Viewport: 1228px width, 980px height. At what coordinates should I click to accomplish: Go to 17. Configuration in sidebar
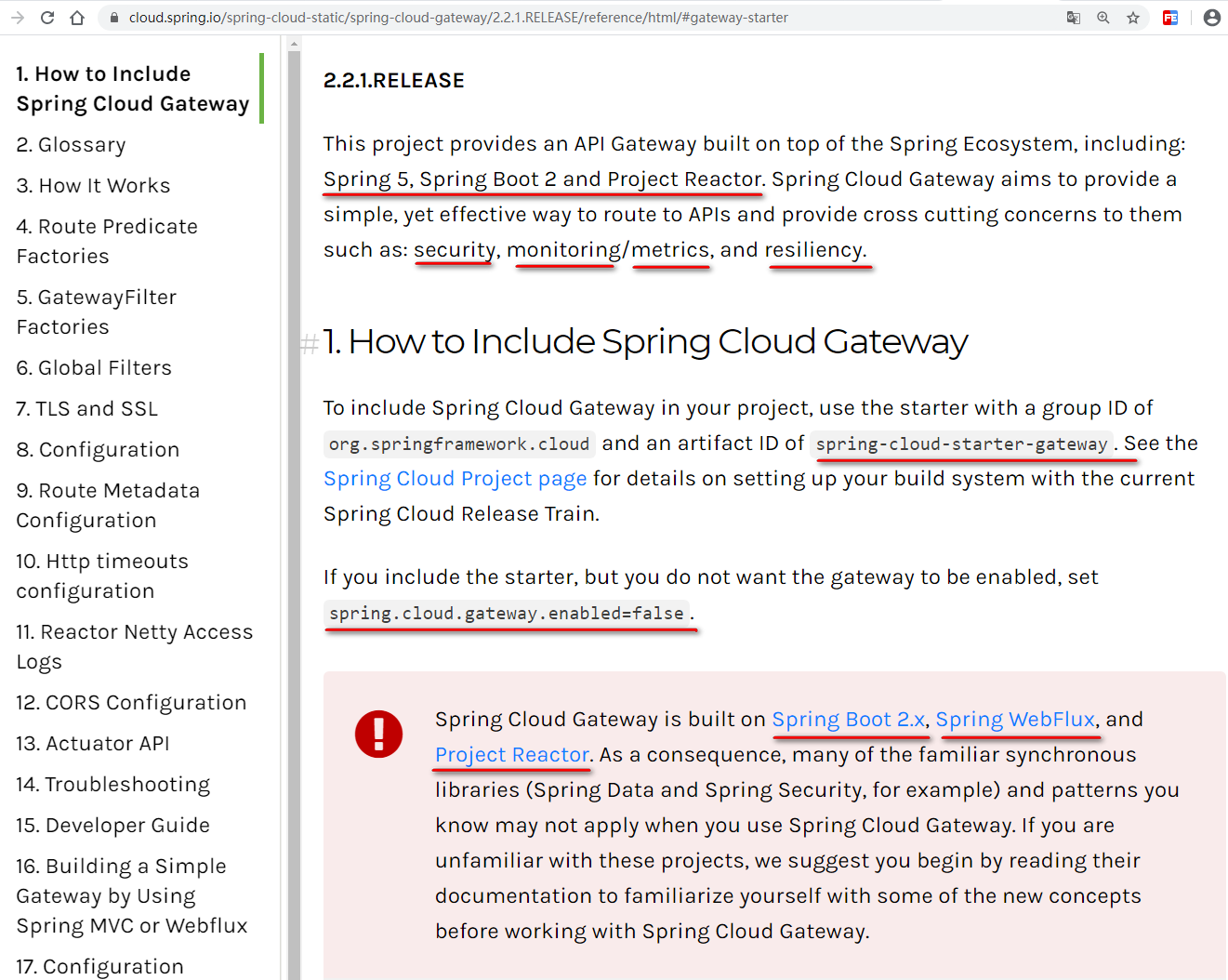coord(99,967)
